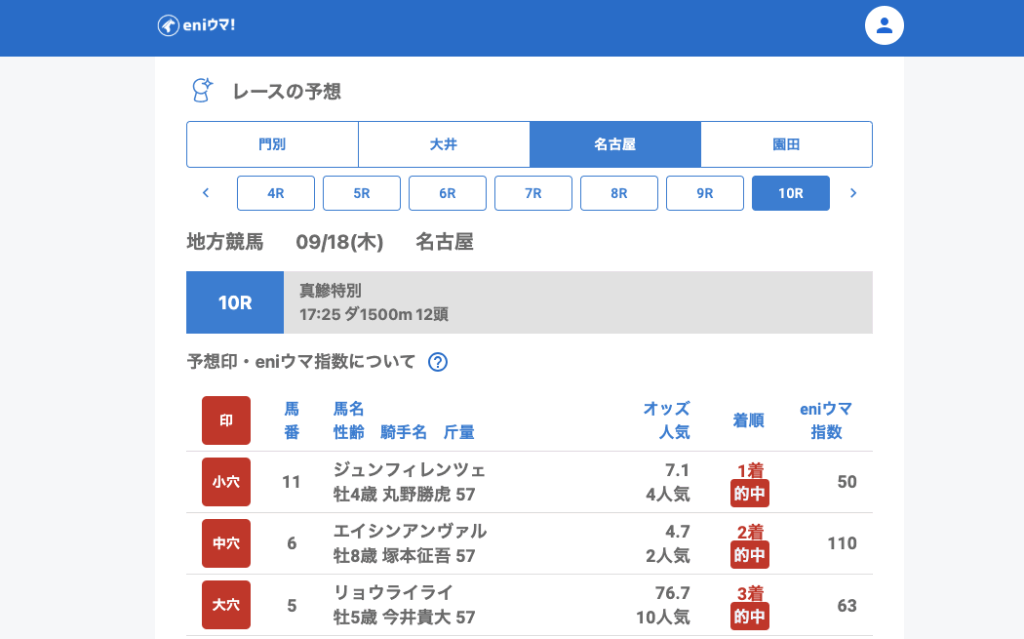Choose race 7R button
Viewport: 1024px width, 639px height.
533,193
